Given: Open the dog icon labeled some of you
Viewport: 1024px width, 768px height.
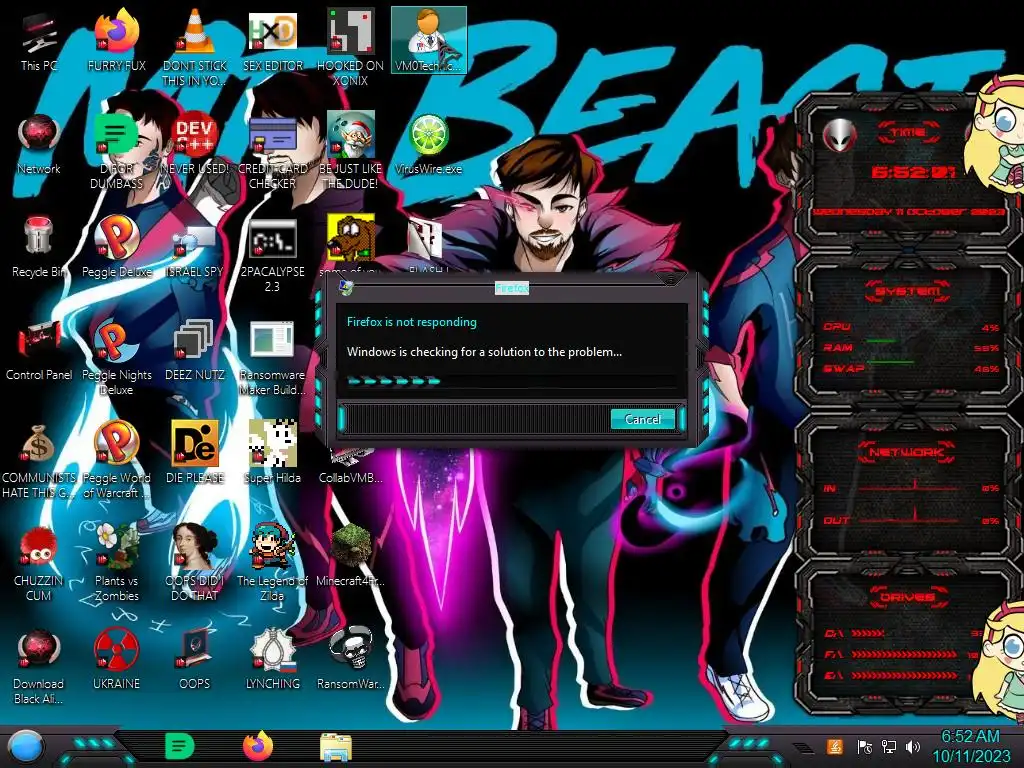Looking at the screenshot, I should (350, 243).
